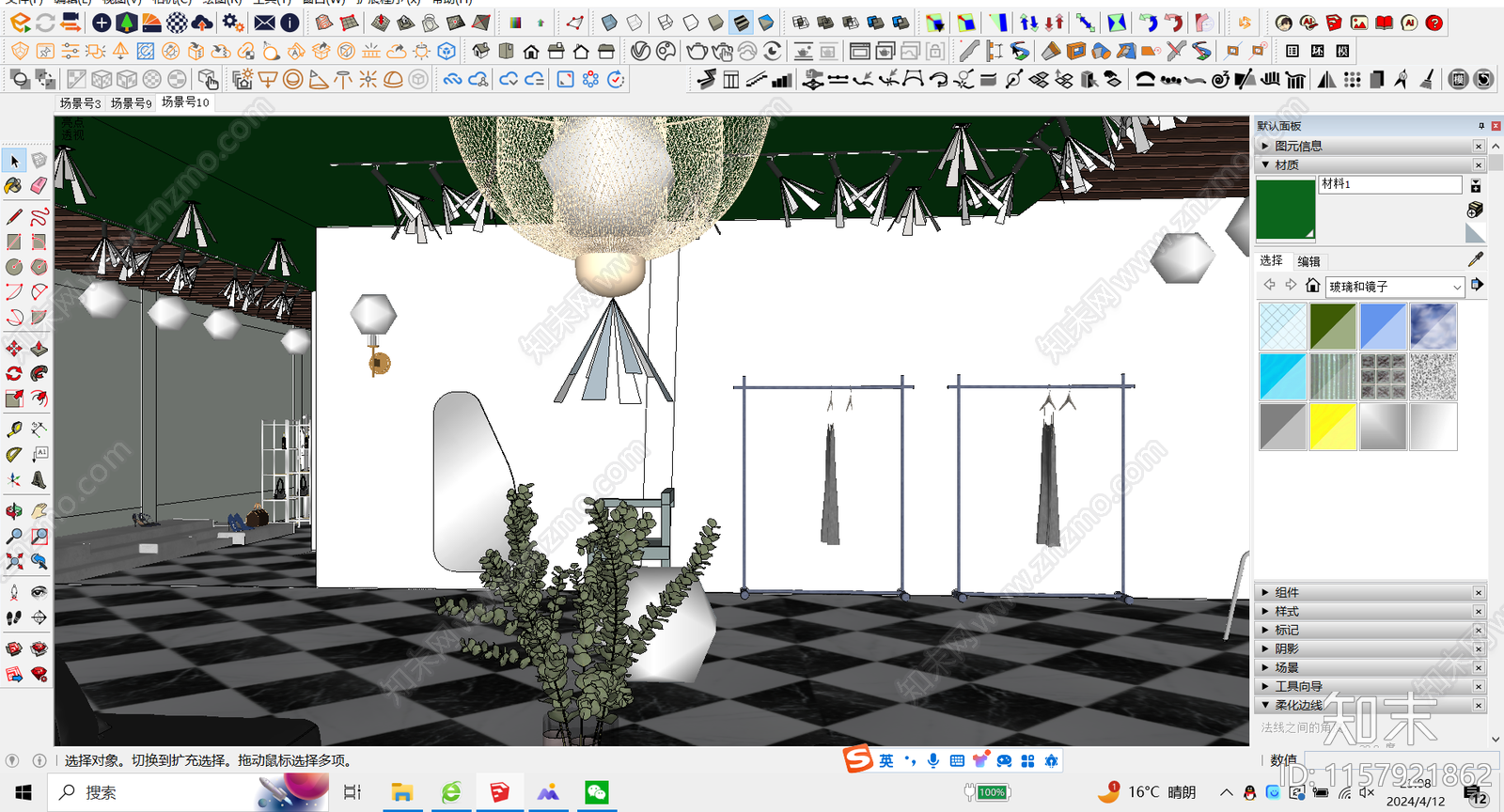The height and width of the screenshot is (812, 1504).
Task: Select the 3D Text tool
Action: coord(39,479)
